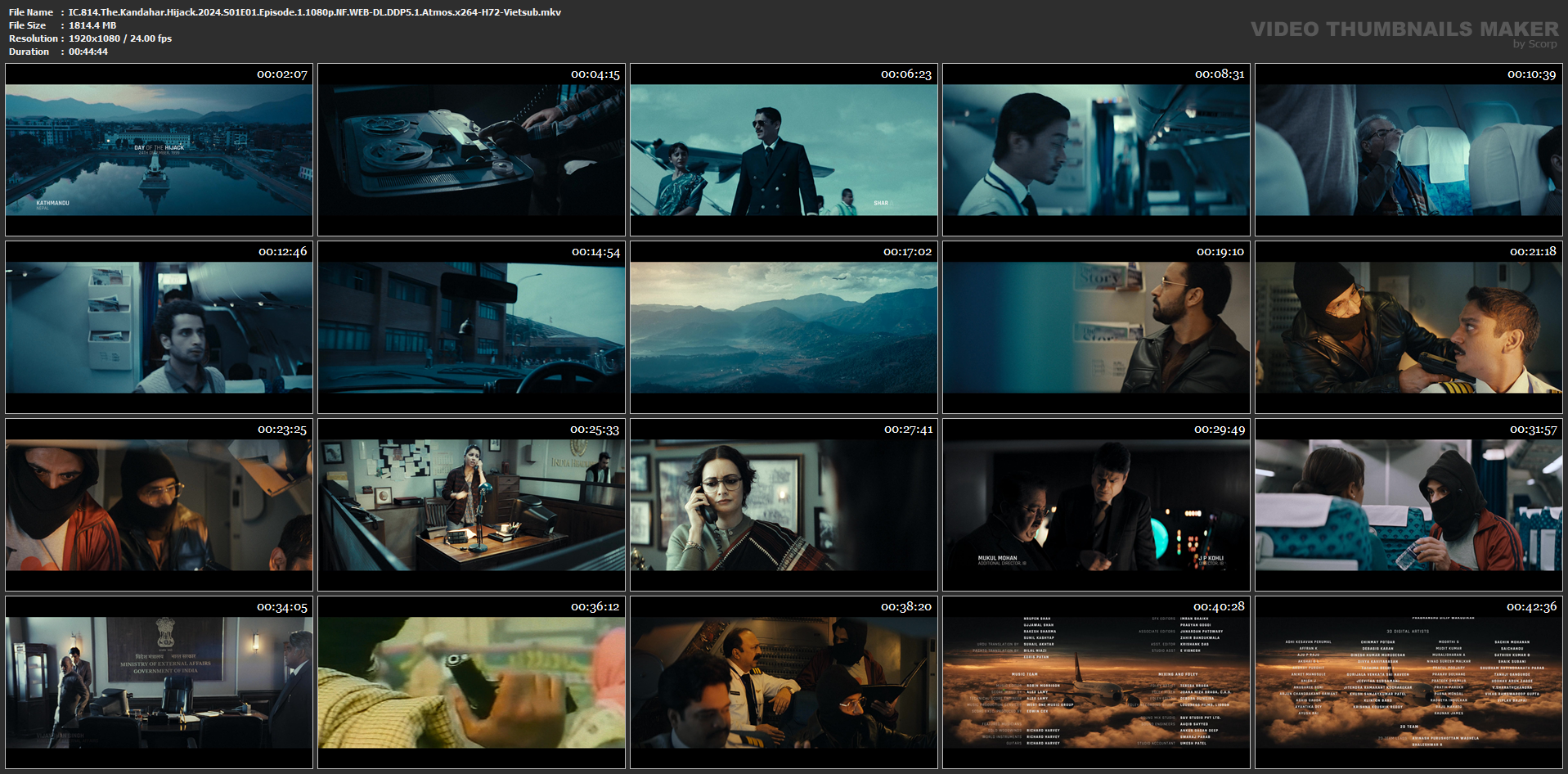
Task: Select the thumbnail at 00:31:57
Action: click(1409, 505)
